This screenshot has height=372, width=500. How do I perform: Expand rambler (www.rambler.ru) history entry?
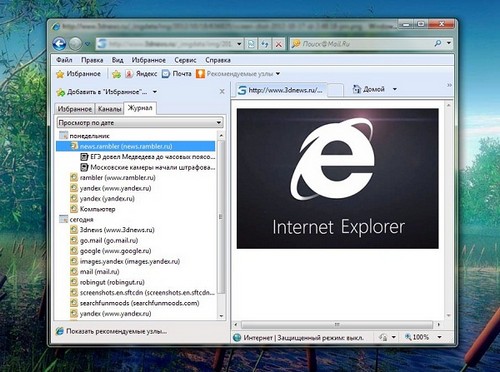[x=113, y=178]
